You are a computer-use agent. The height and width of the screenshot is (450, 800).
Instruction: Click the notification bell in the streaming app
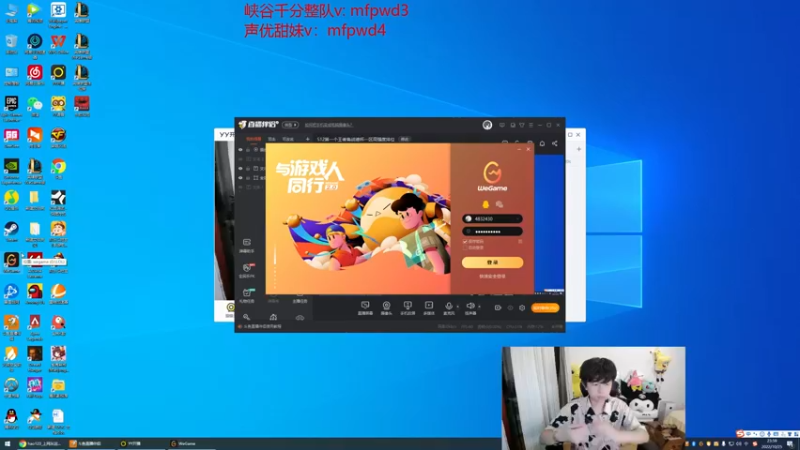[x=542, y=143]
